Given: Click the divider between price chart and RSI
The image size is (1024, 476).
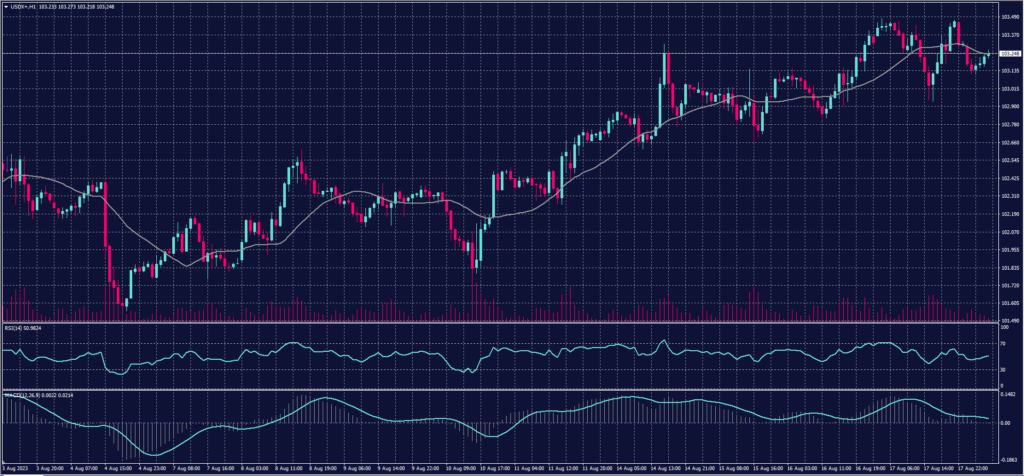Looking at the screenshot, I should click(x=500, y=323).
